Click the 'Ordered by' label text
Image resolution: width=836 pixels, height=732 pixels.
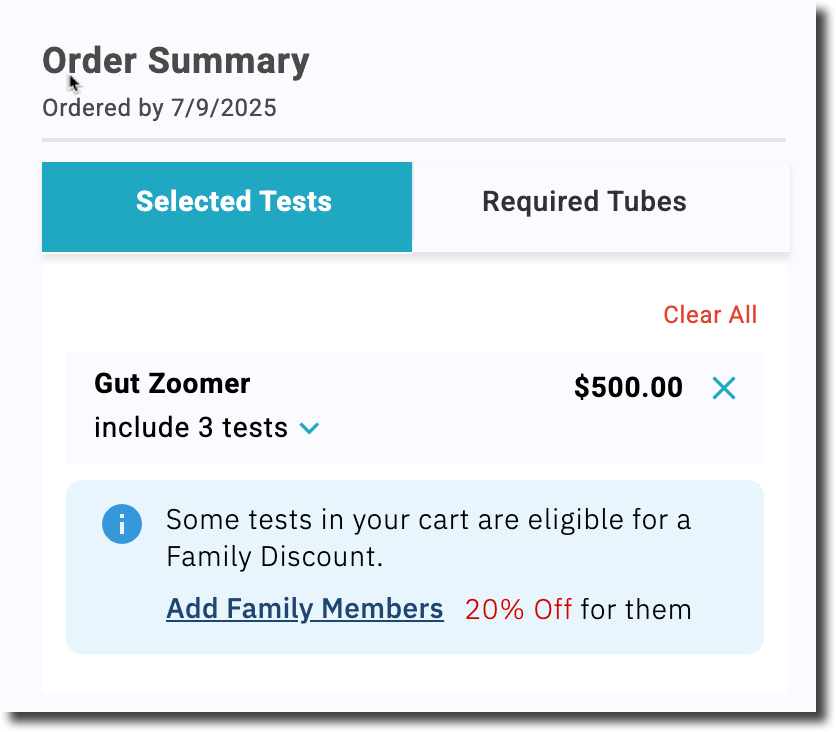103,108
